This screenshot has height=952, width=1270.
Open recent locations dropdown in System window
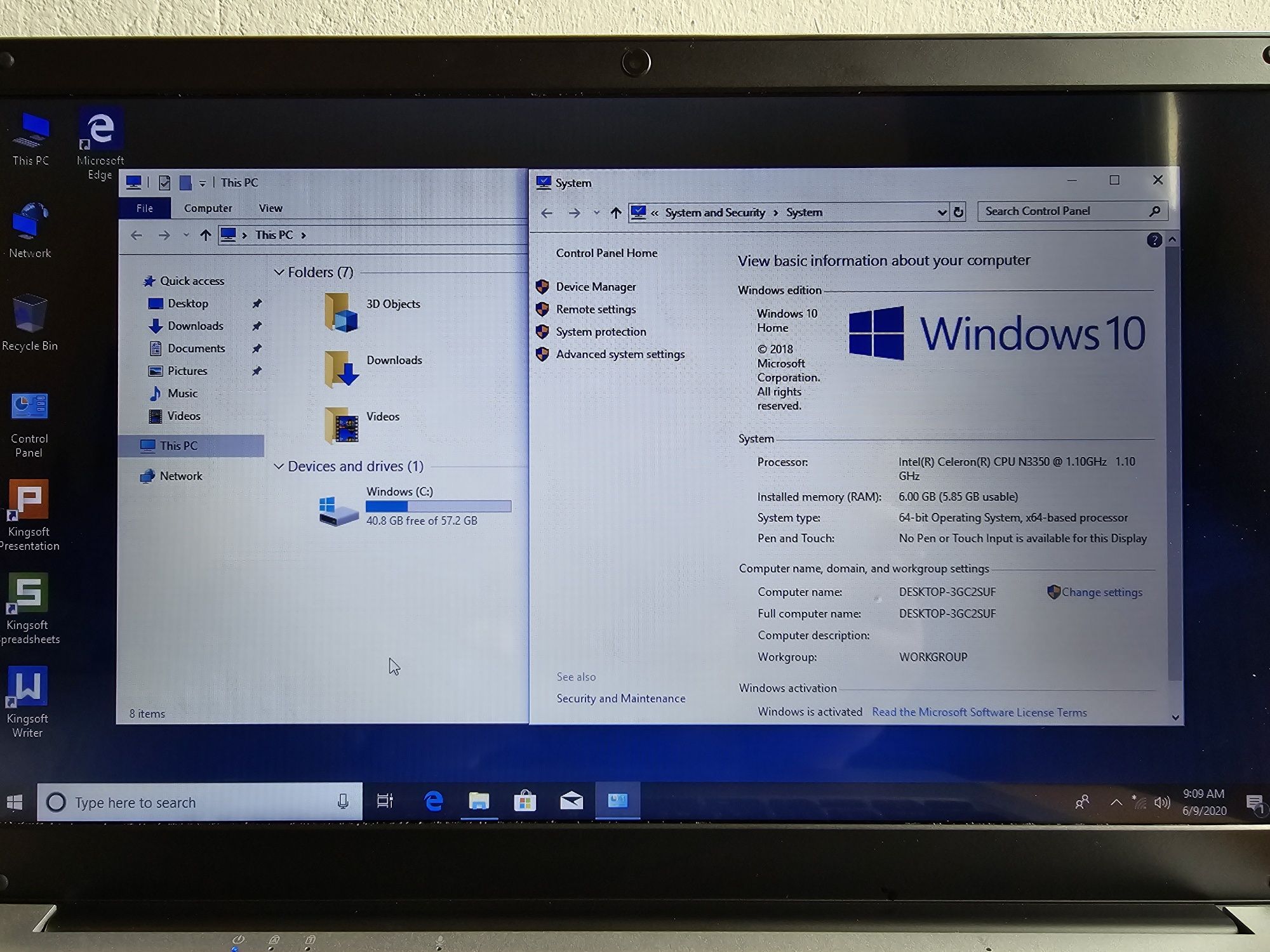point(596,213)
